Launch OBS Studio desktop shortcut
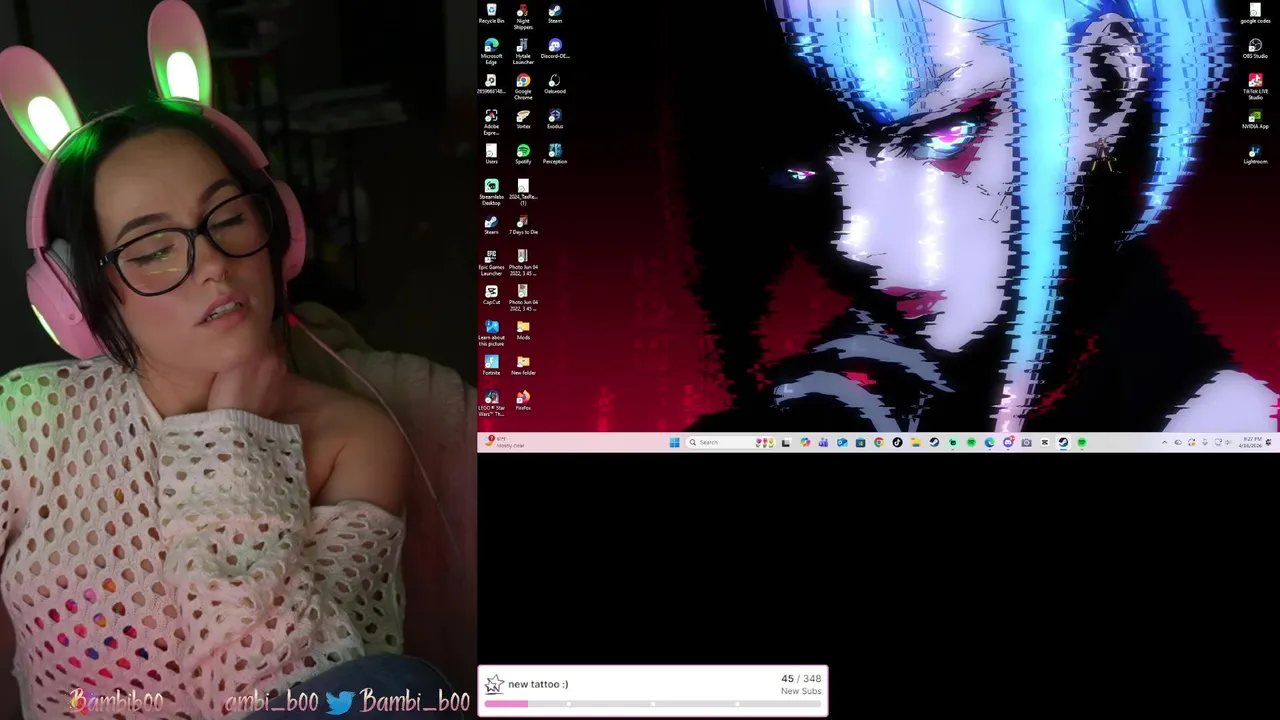Image resolution: width=1280 pixels, height=720 pixels. 1255,49
